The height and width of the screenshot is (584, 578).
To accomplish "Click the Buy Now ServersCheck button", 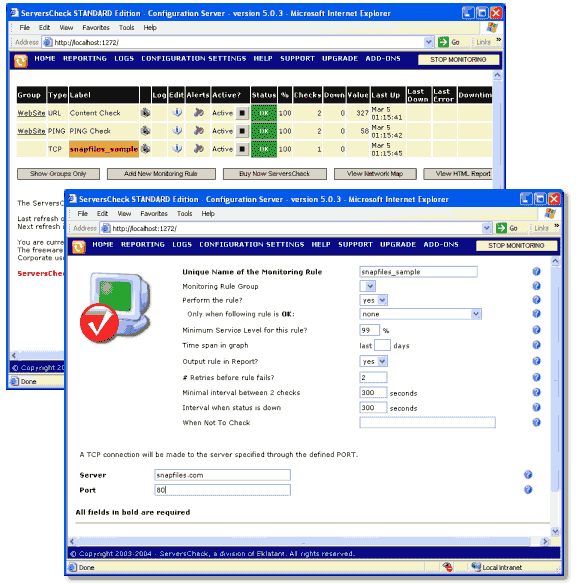I will tap(275, 174).
